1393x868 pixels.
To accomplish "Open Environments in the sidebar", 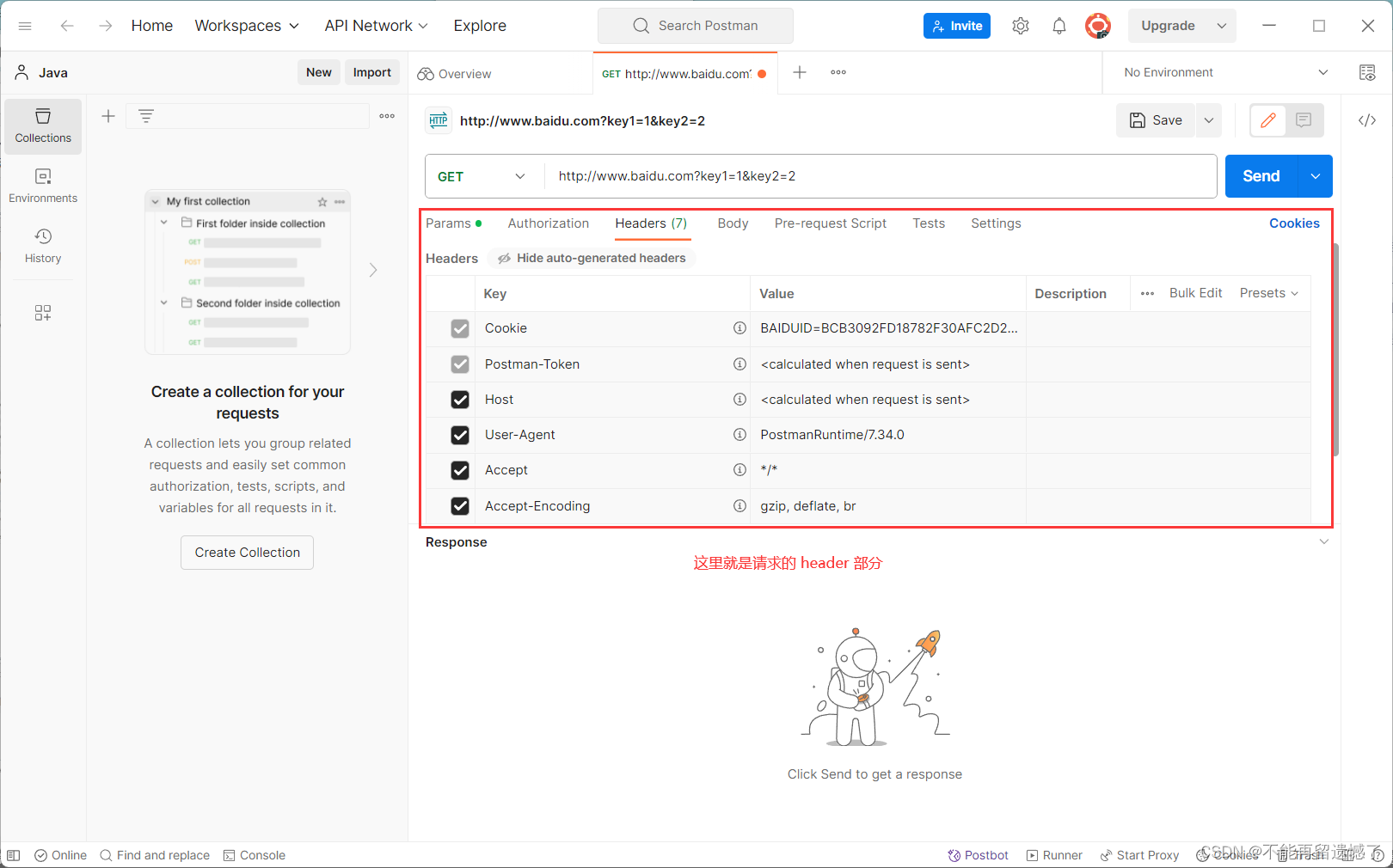I will coord(43,186).
